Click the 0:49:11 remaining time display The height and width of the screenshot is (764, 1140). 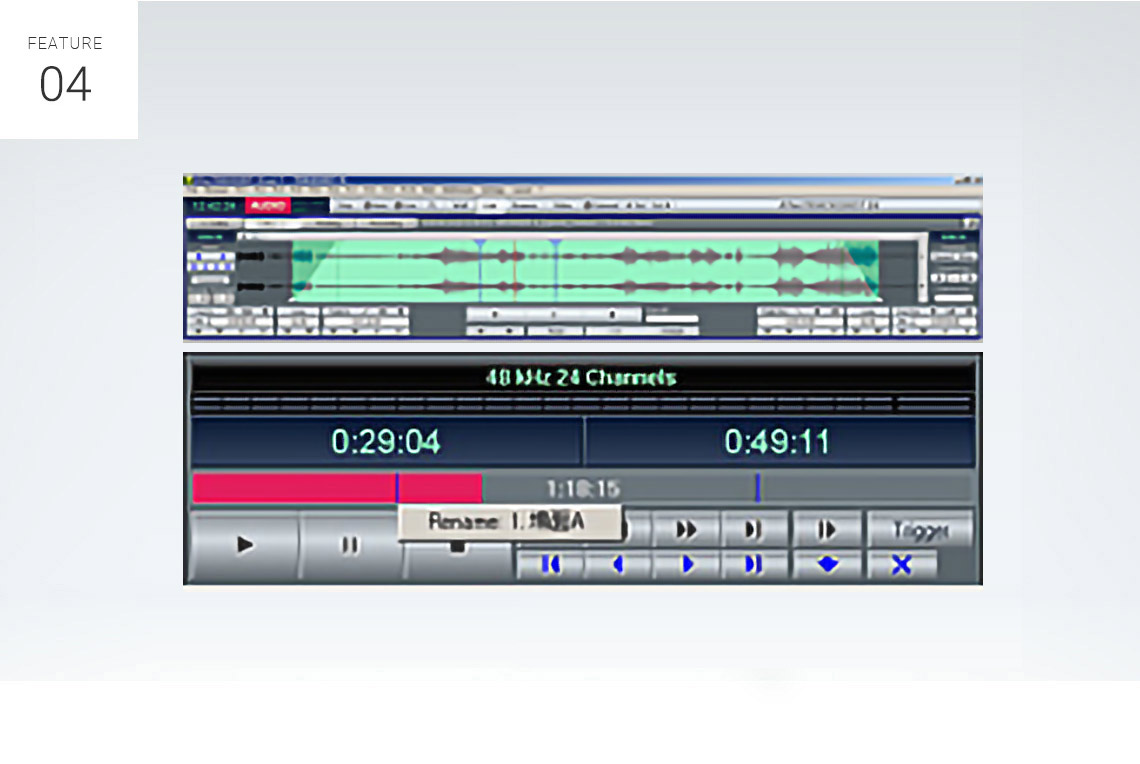(x=778, y=442)
